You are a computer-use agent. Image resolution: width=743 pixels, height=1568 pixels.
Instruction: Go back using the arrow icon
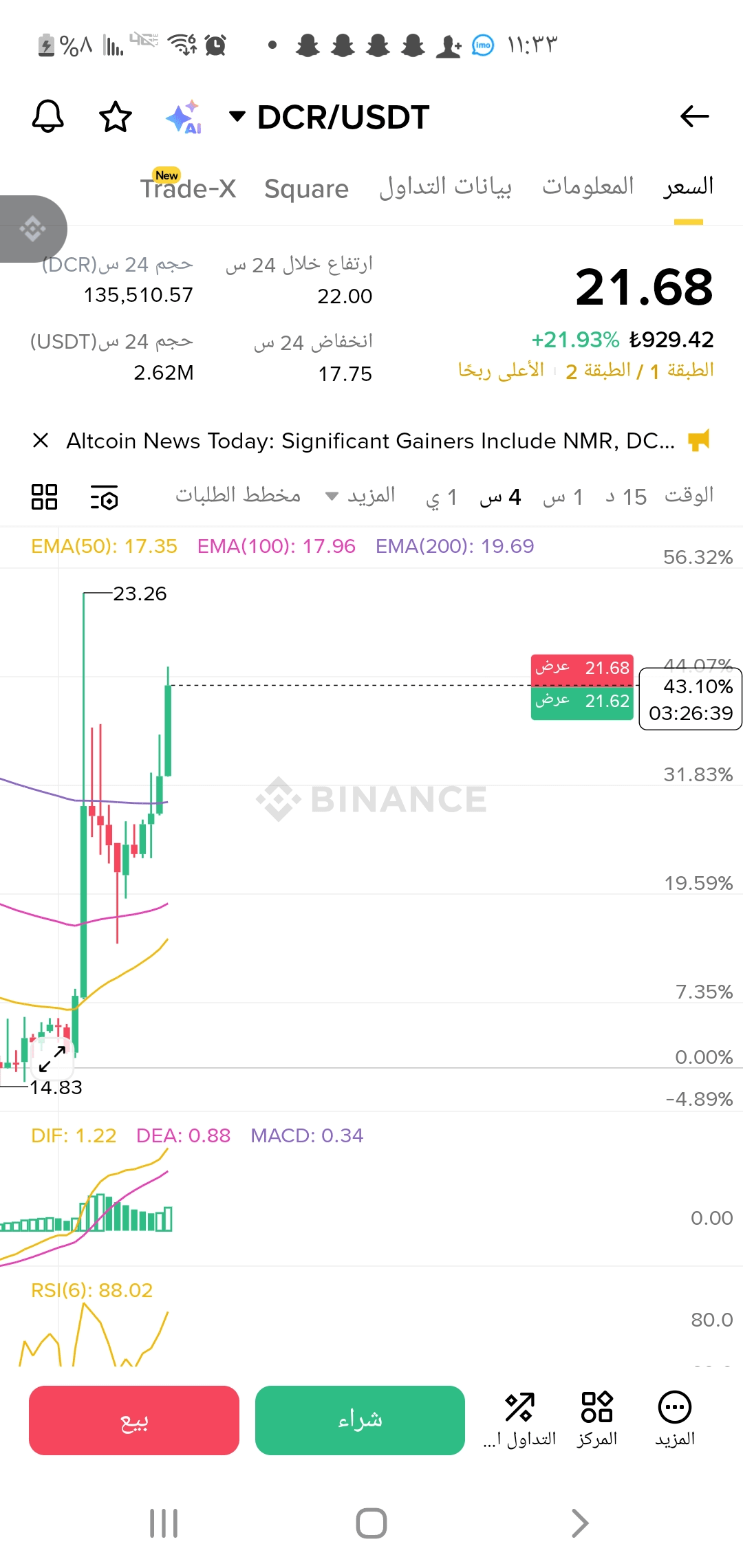tap(694, 116)
